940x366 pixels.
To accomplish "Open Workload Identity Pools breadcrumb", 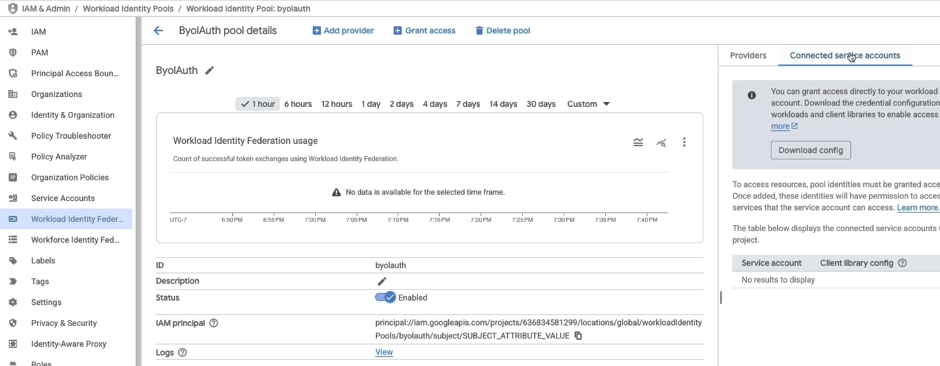I will 128,9.
